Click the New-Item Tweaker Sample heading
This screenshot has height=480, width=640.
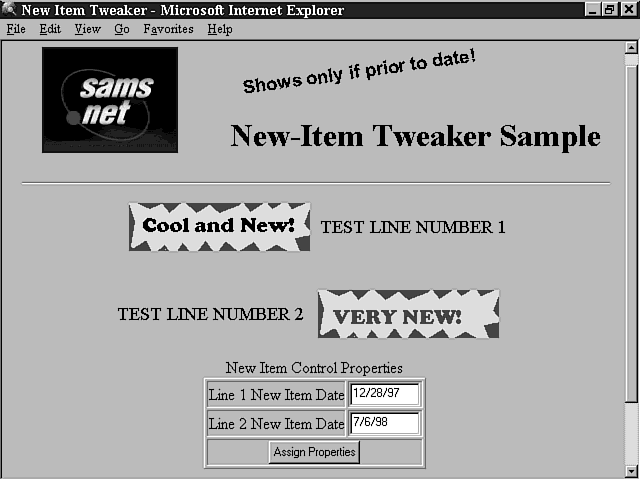tap(415, 136)
